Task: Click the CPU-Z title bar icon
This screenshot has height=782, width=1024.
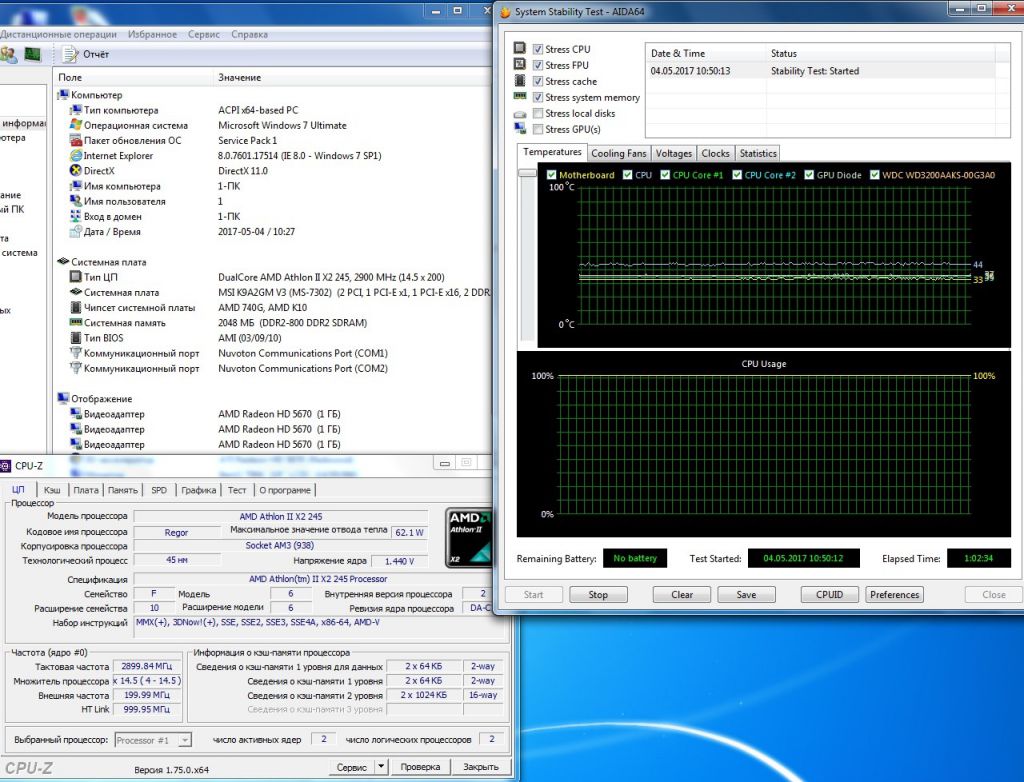Action: (x=5, y=466)
